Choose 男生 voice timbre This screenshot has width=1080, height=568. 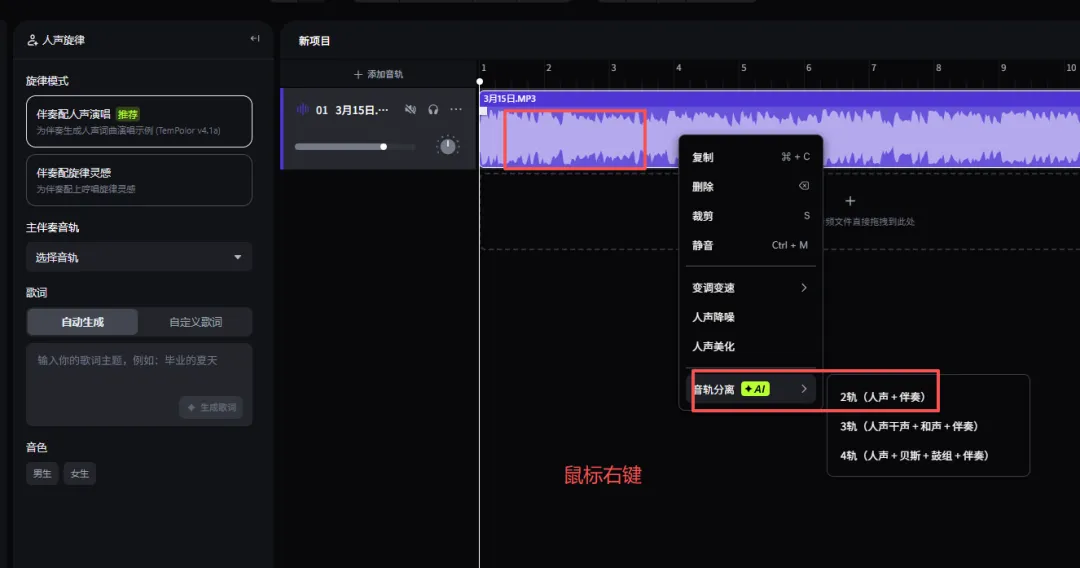click(x=42, y=474)
